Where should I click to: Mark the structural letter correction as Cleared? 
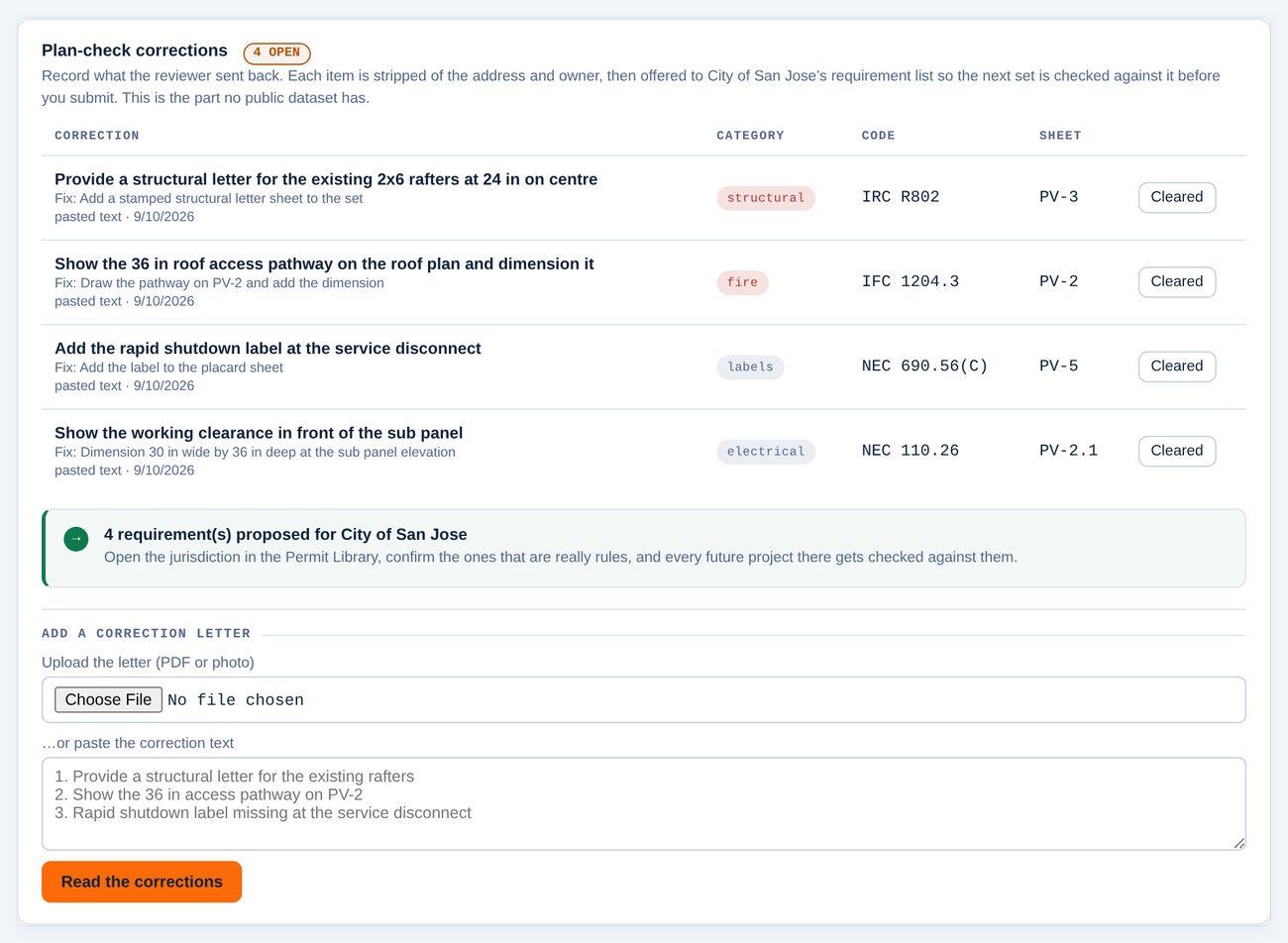[x=1177, y=197]
